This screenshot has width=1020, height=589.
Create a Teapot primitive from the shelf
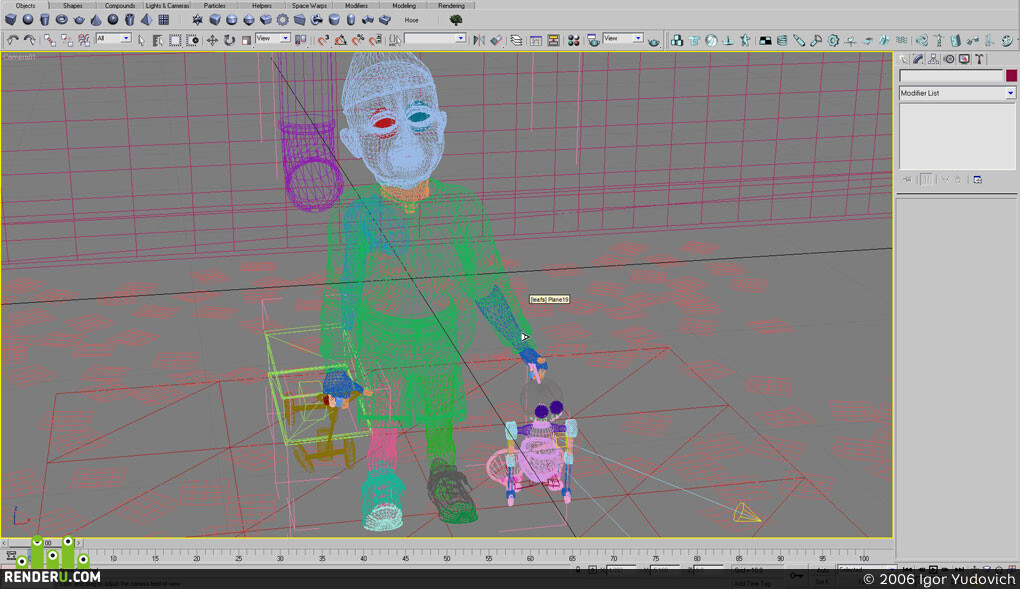[x=79, y=20]
